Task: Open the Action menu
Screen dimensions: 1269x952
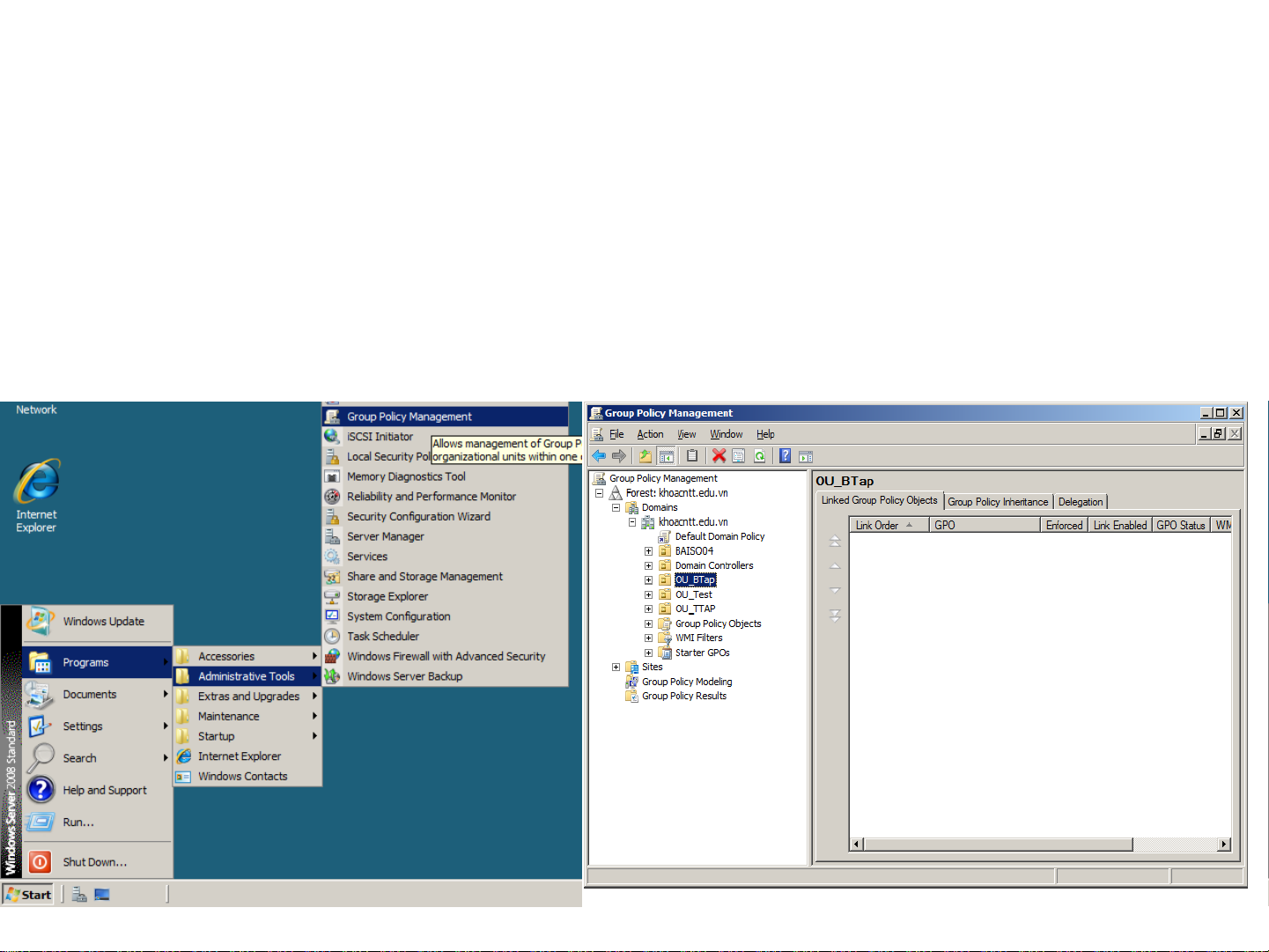Action: (651, 434)
